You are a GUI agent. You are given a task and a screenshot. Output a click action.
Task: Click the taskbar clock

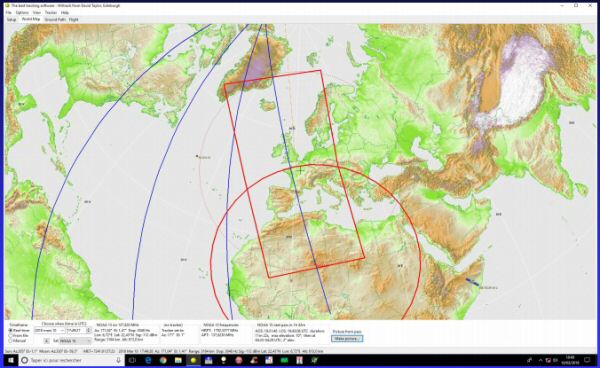click(x=571, y=360)
